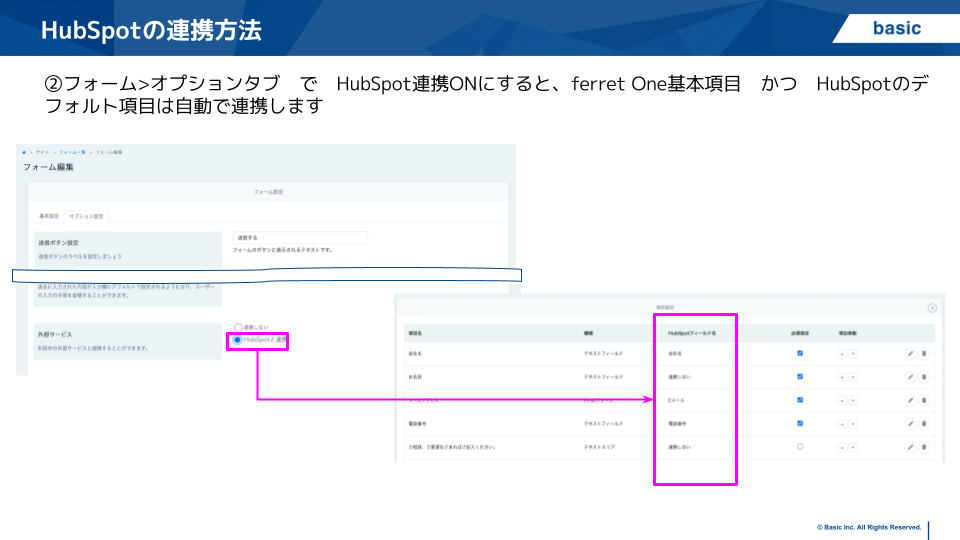Delete the 電話番号 row with the trash icon
The width and height of the screenshot is (960, 540).
coord(924,424)
